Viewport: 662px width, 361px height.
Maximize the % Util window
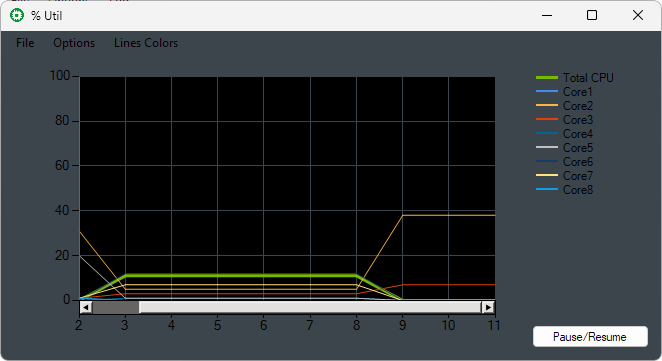click(x=592, y=16)
